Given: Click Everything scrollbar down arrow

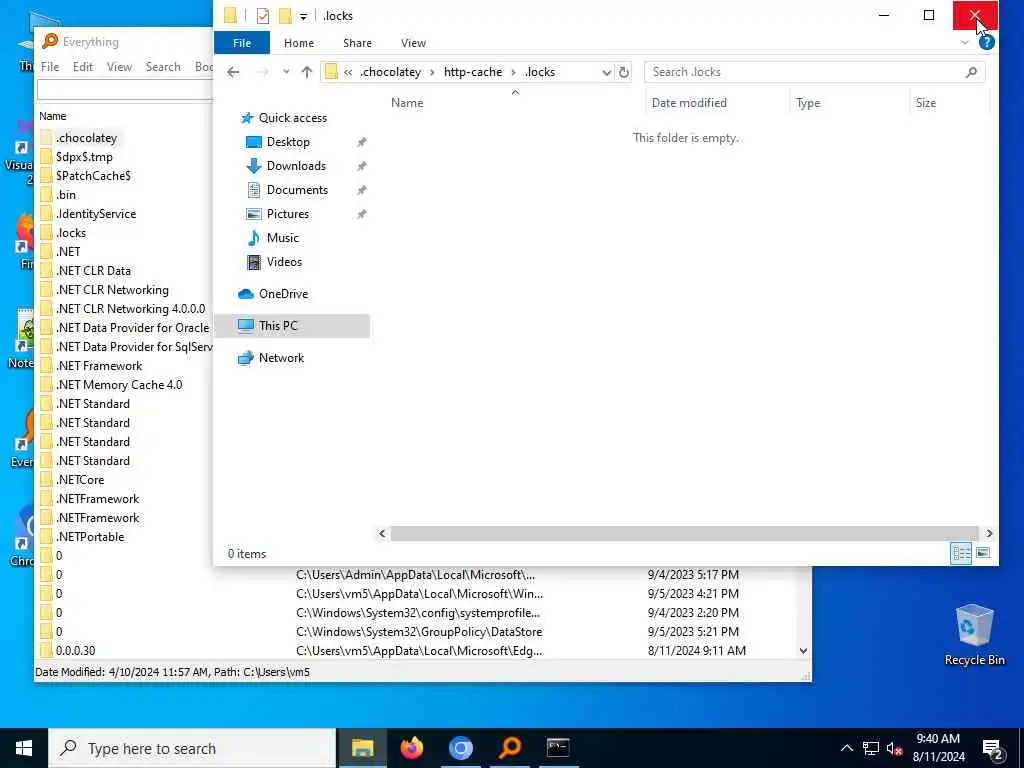Looking at the screenshot, I should pyautogui.click(x=803, y=651).
